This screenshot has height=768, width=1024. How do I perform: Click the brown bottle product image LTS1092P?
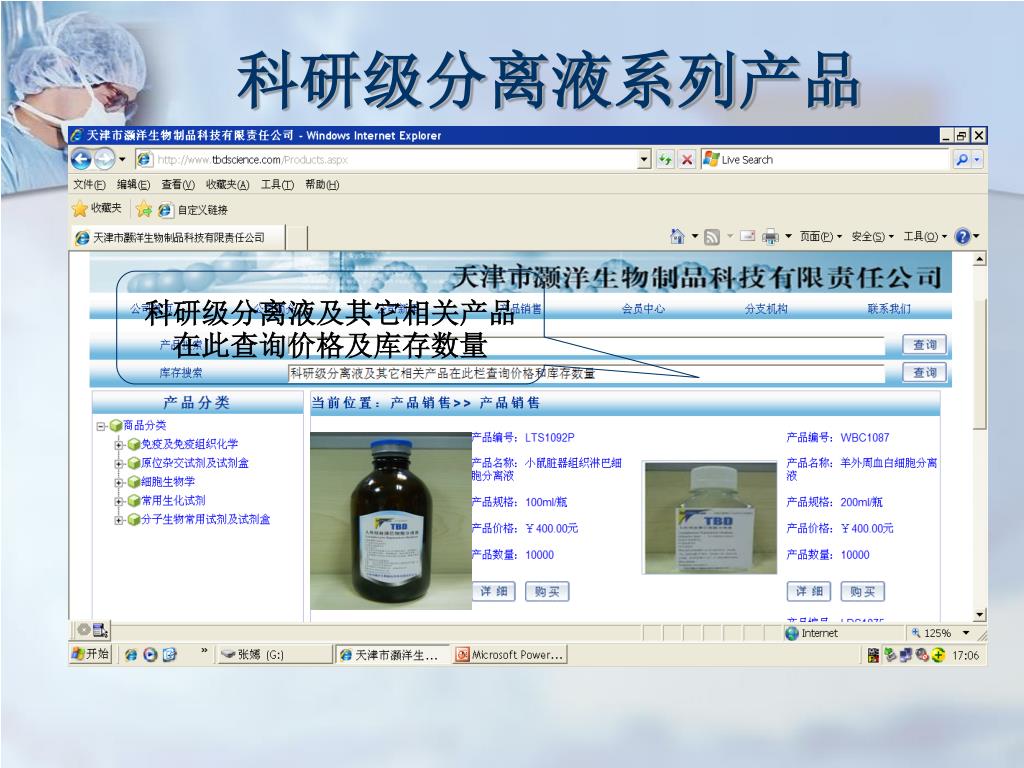pyautogui.click(x=391, y=520)
